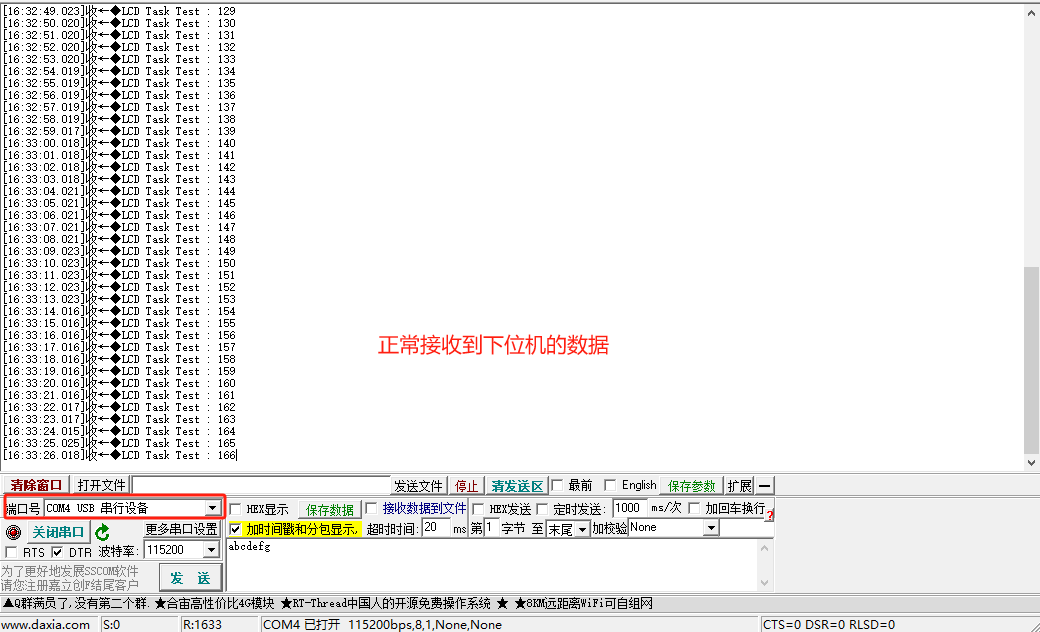Screen dimensions: 1040x632
Task: Click the log line LCD Task Test : 150
Action: (x=119, y=263)
